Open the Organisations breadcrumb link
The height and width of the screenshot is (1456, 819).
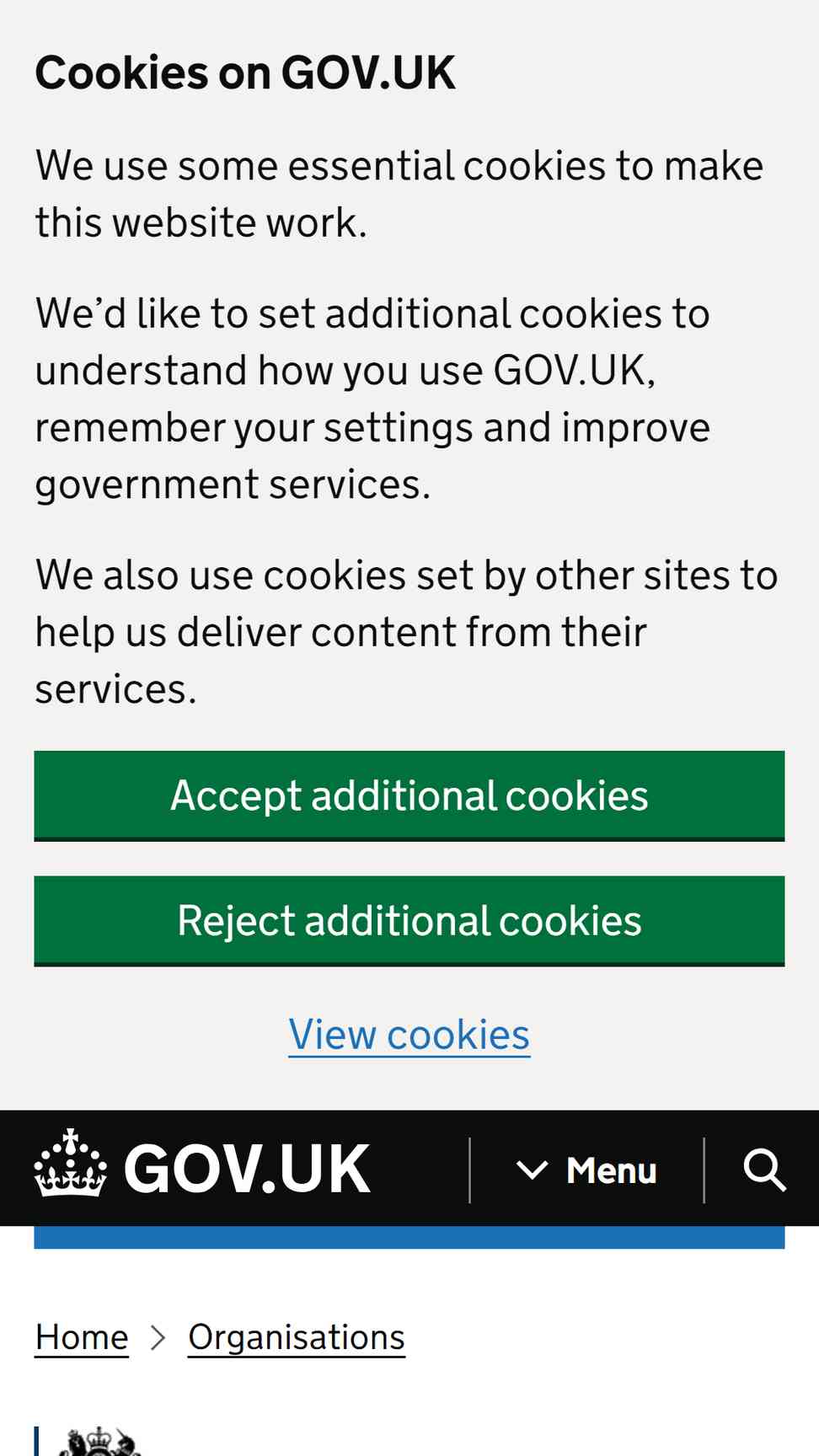pos(297,1337)
